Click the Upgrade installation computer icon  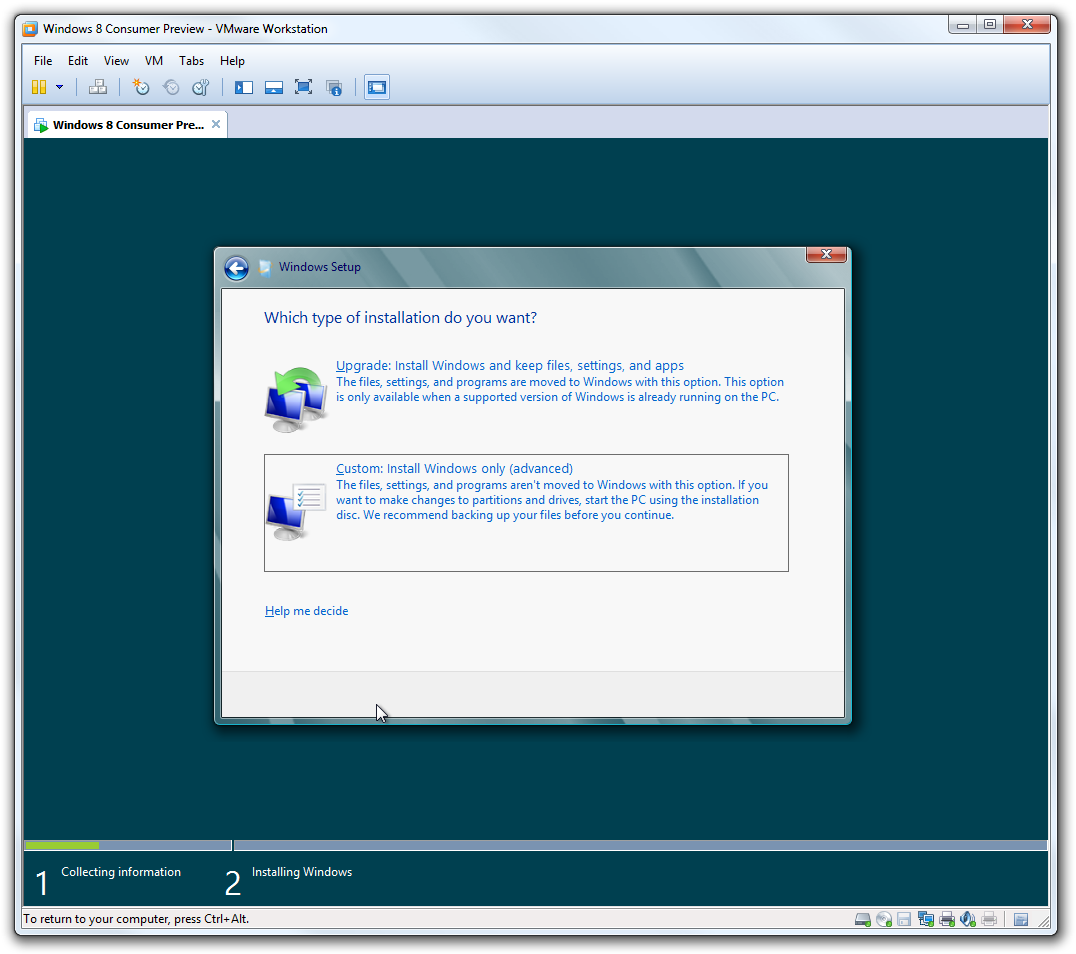coord(296,399)
